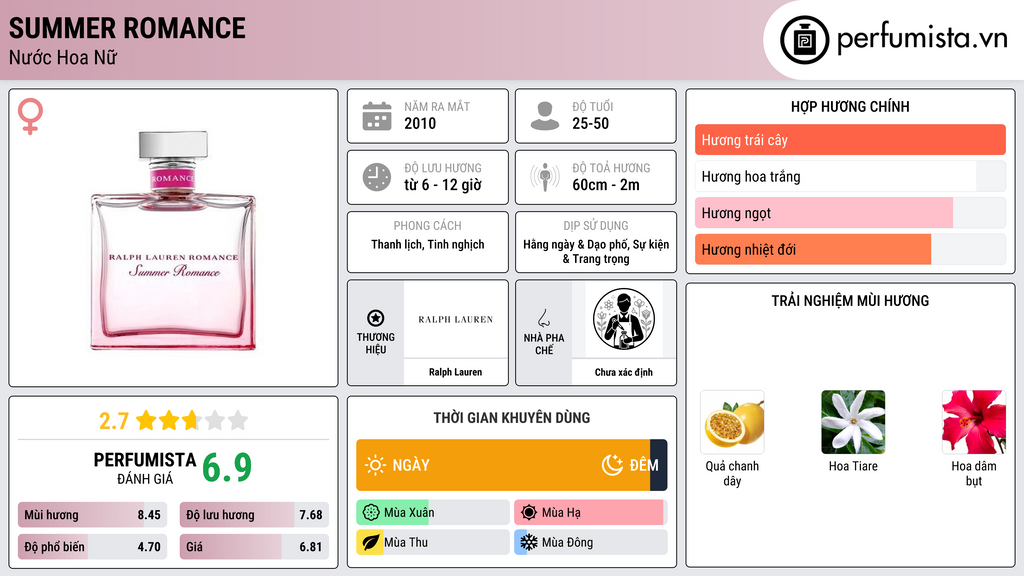This screenshot has height=576, width=1024.
Task: Click the perfumista.vn bottle logo icon
Action: (804, 40)
